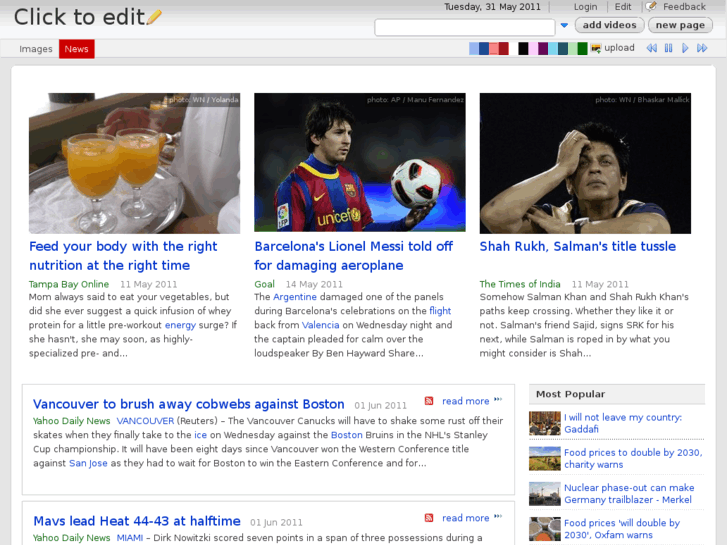Screen dimensions: 727x545
Task: Click 'read more' on the Mavs article
Action: [x=466, y=518]
